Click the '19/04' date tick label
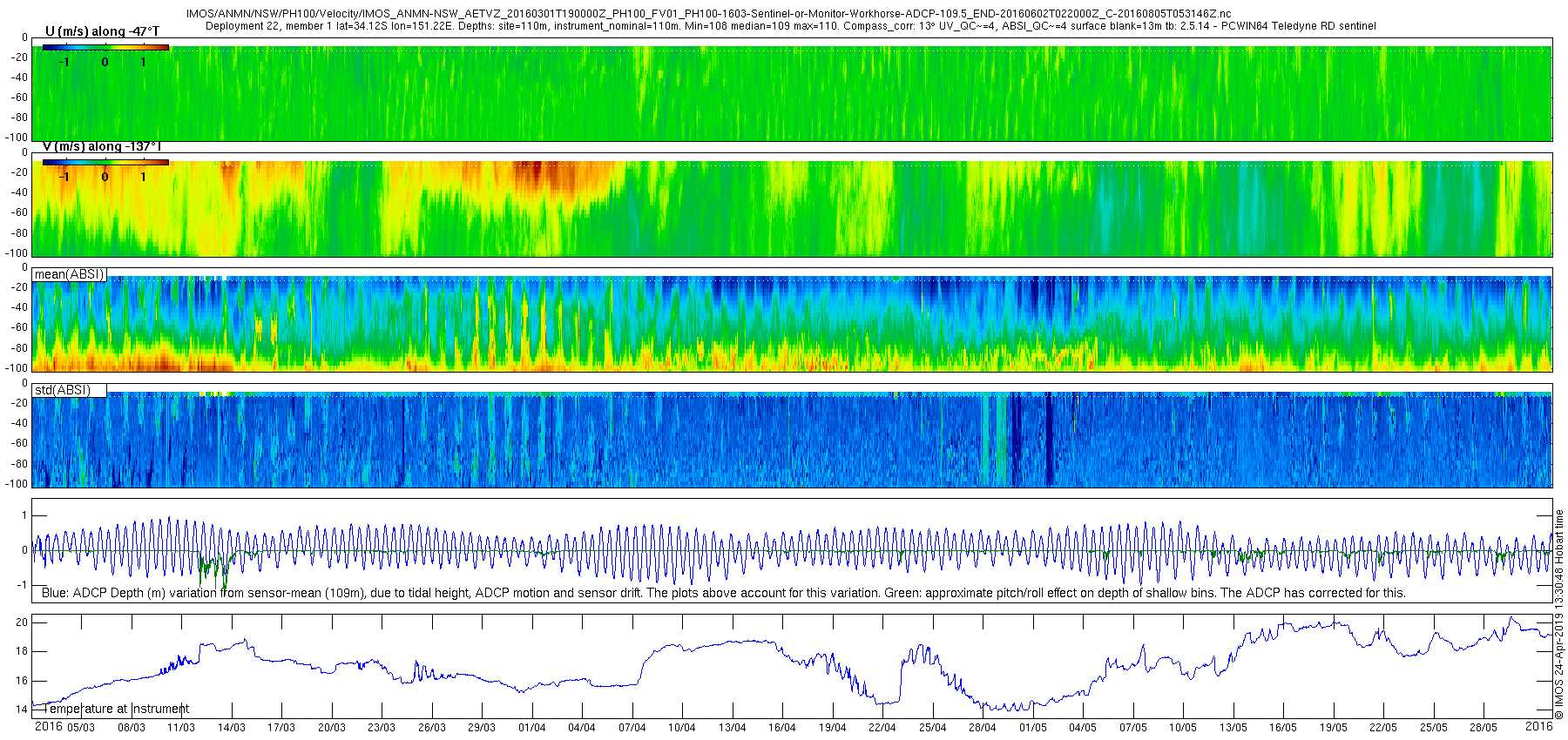The image size is (1568, 740). coord(833,728)
